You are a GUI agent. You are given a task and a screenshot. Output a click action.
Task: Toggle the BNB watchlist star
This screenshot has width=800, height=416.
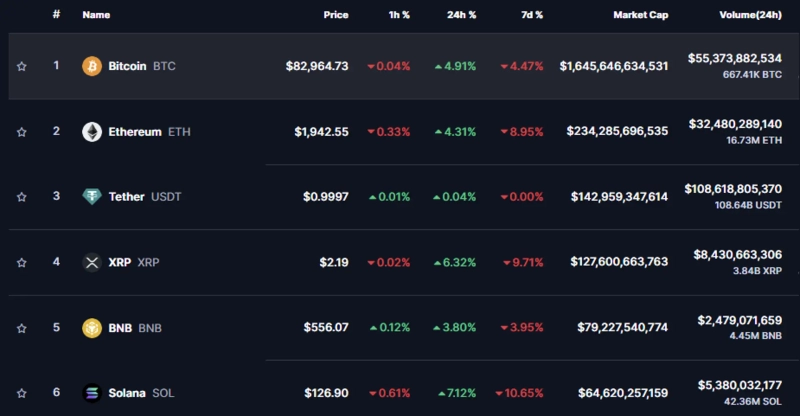[x=22, y=327]
